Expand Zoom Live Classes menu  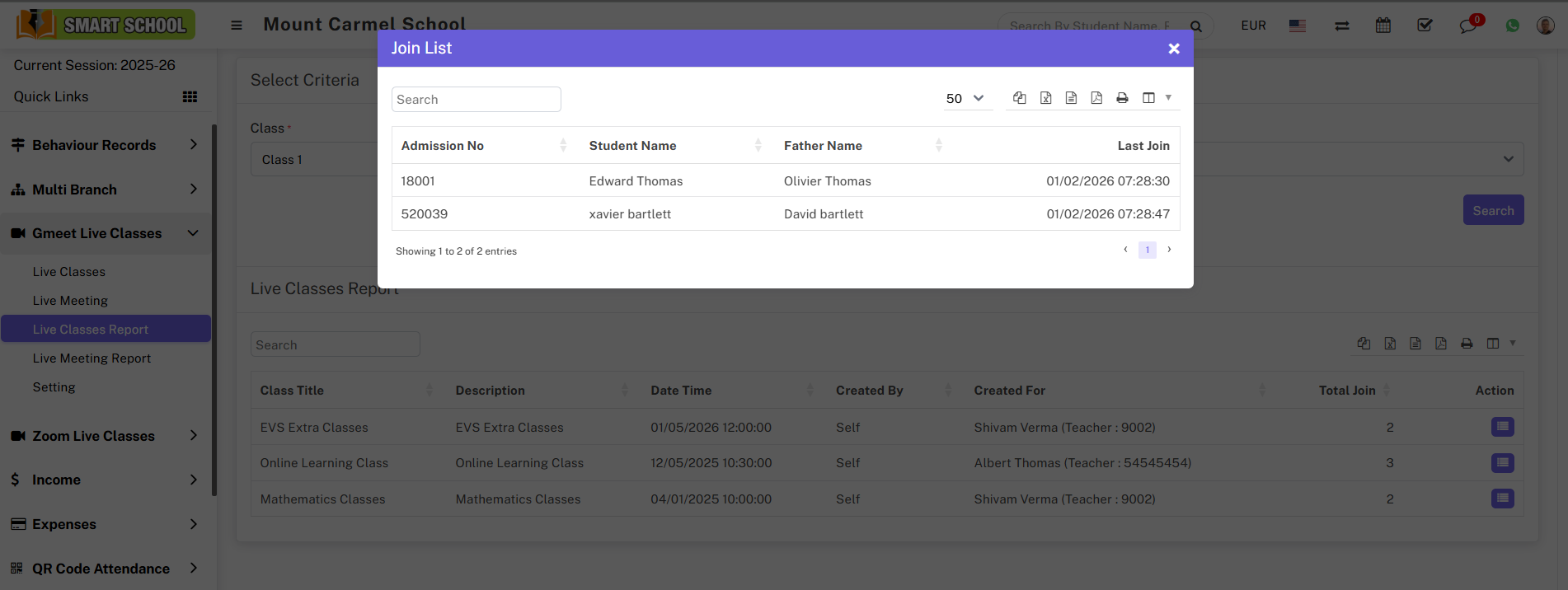point(106,436)
